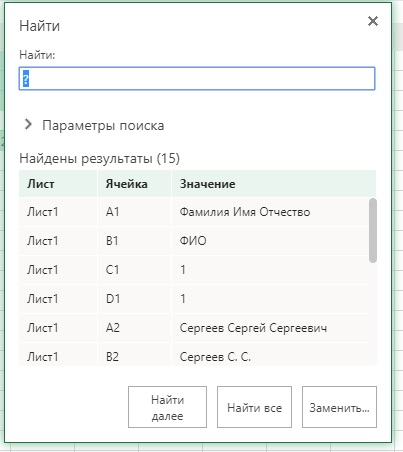This screenshot has height=452, width=403.
Task: Click the Найти далее button
Action: click(x=167, y=407)
